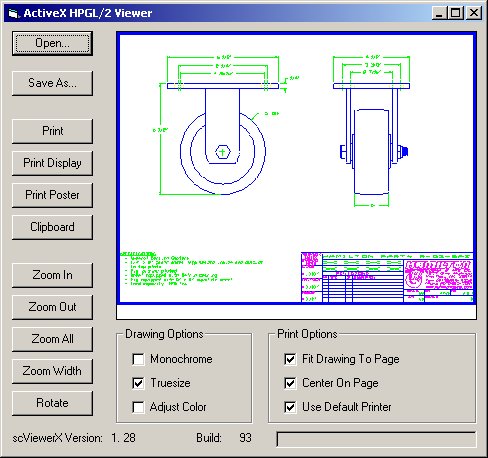Click the Print Options group label

pos(307,334)
